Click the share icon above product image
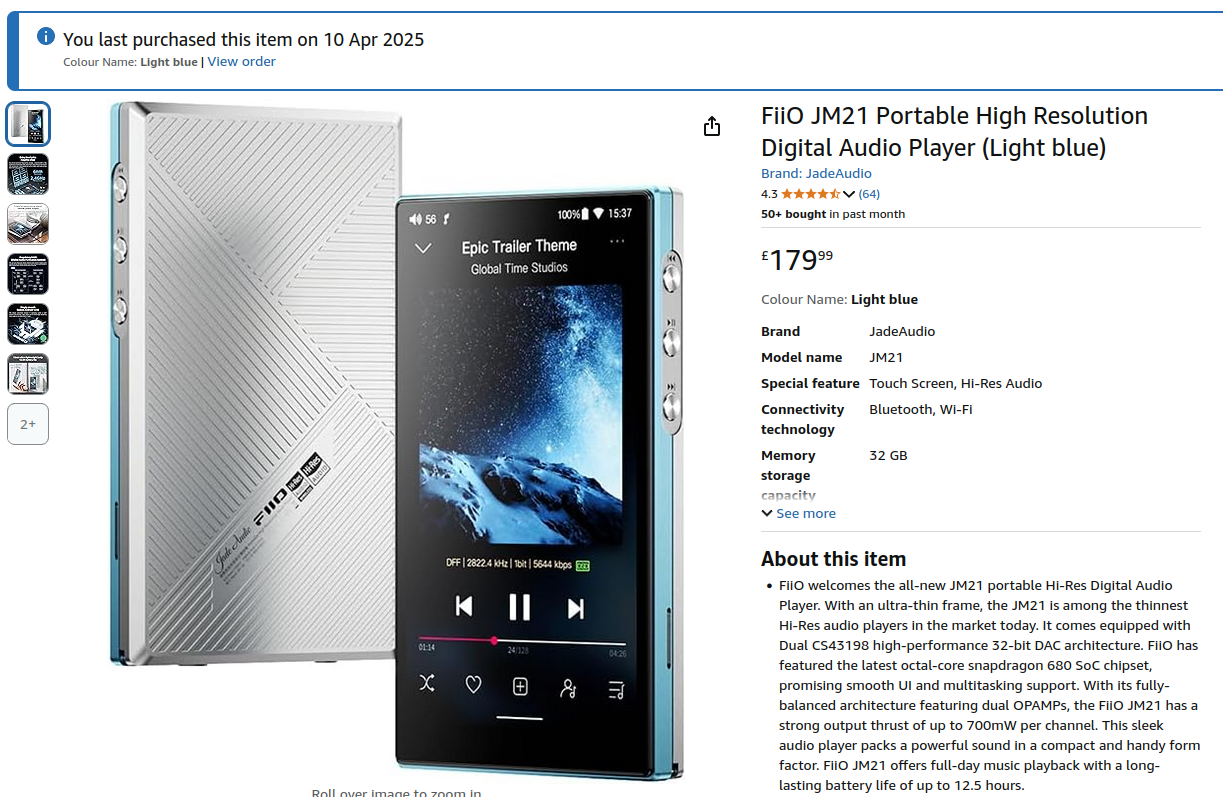1223x797 pixels. pyautogui.click(x=712, y=126)
